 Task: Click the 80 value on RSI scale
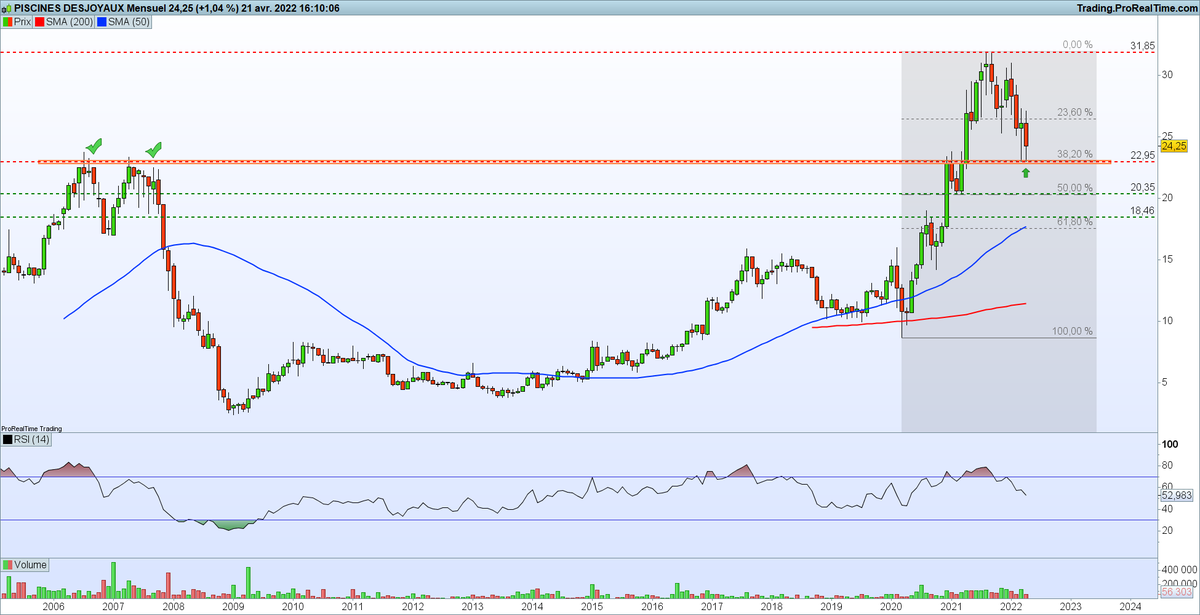point(1166,465)
